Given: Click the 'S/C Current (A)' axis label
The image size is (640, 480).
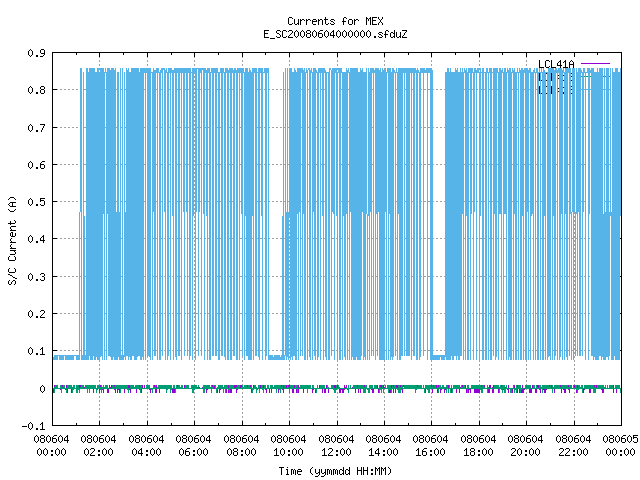Looking at the screenshot, I should click(x=13, y=240).
